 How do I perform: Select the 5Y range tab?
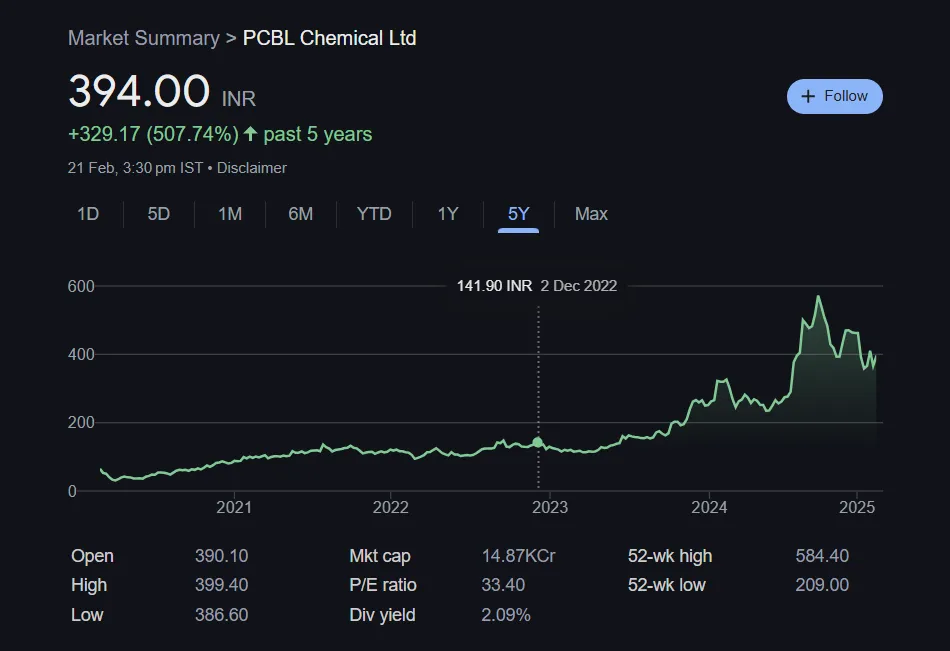pyautogui.click(x=519, y=214)
